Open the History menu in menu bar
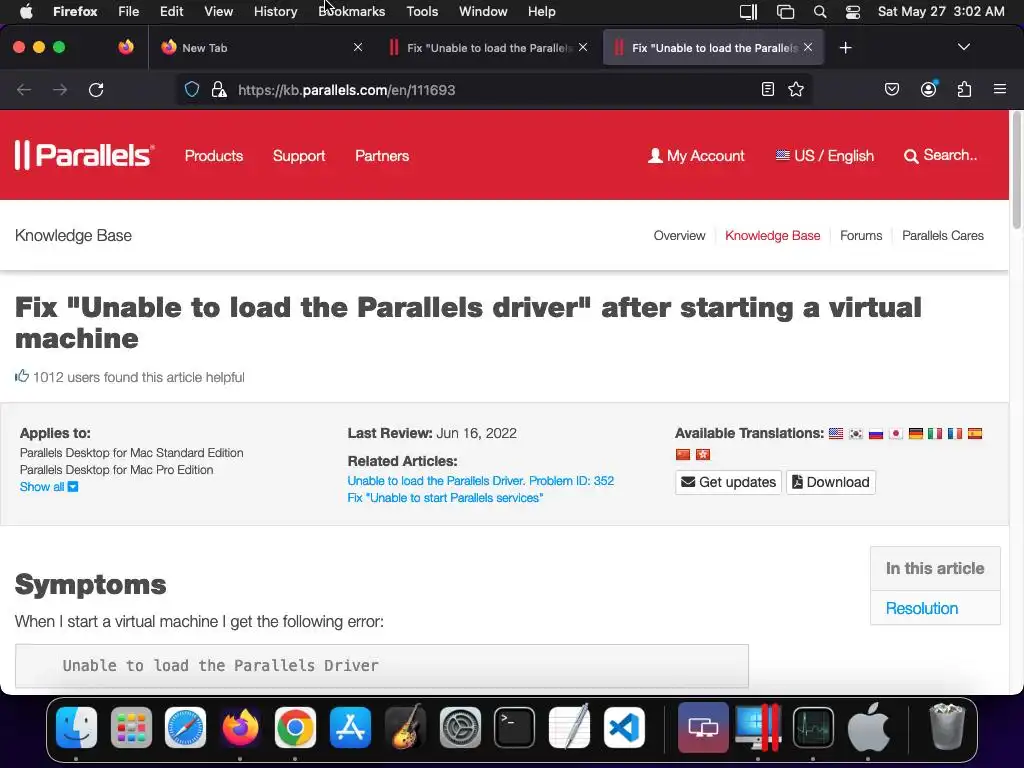The width and height of the screenshot is (1024, 768). 276,12
